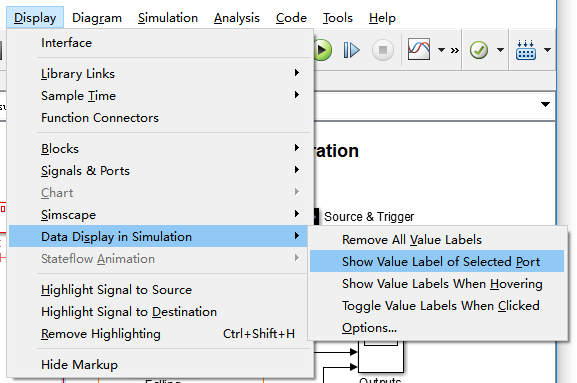Click the Stop simulation icon
The width and height of the screenshot is (577, 383).
point(383,50)
